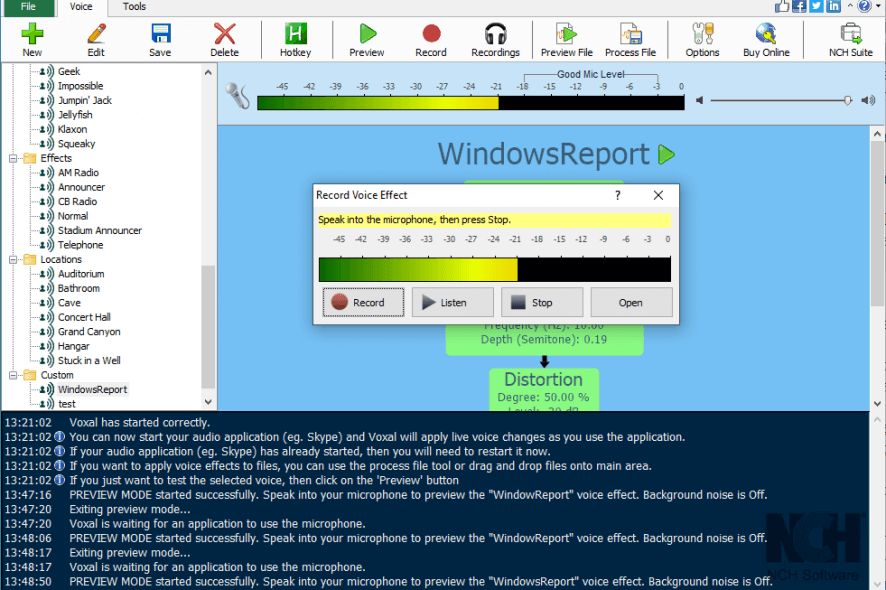Switch to the Tools tab
Screen dimensions: 886x590
pos(134,7)
